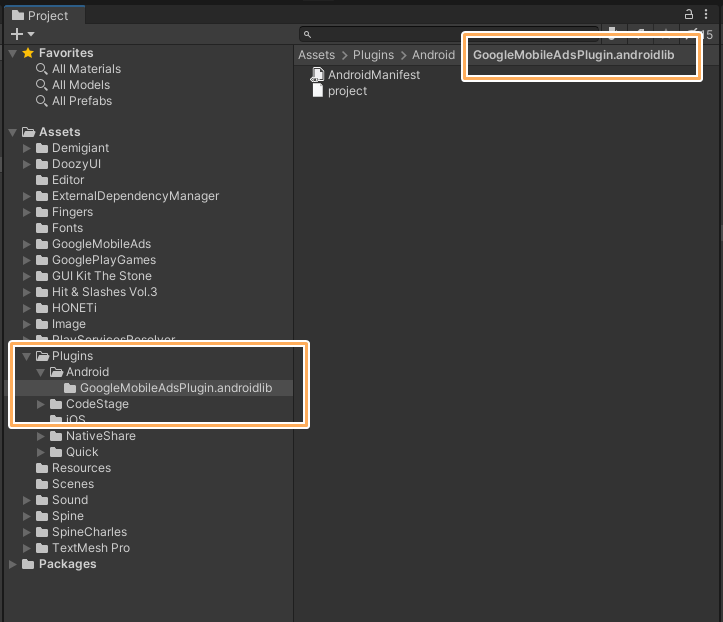723x622 pixels.
Task: Expand the Image folder arrow
Action: 27,325
